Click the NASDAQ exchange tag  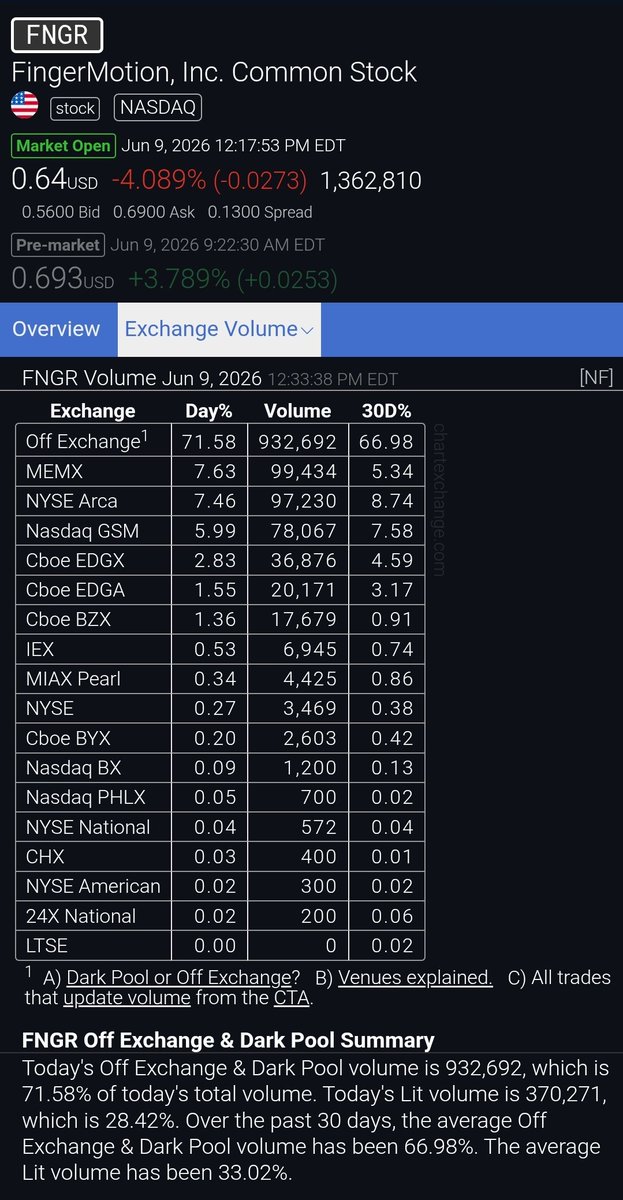point(158,107)
